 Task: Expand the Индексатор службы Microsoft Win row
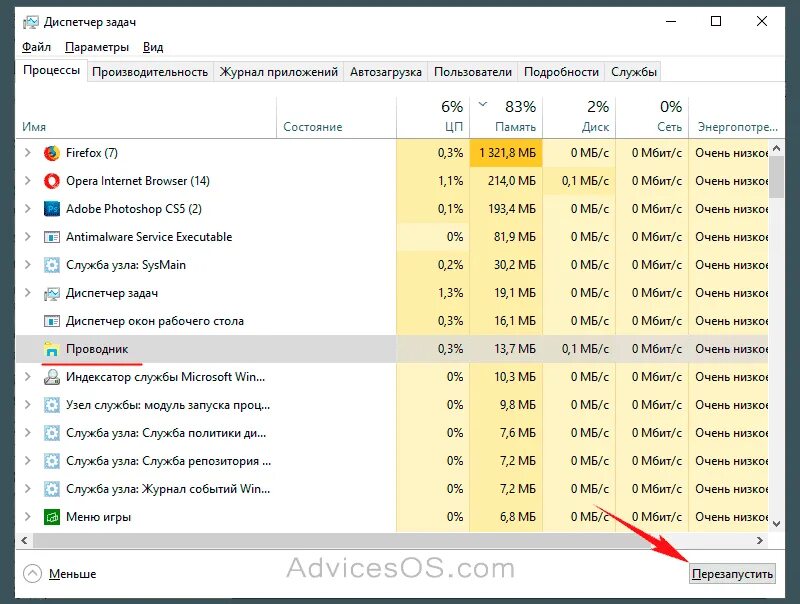28,377
